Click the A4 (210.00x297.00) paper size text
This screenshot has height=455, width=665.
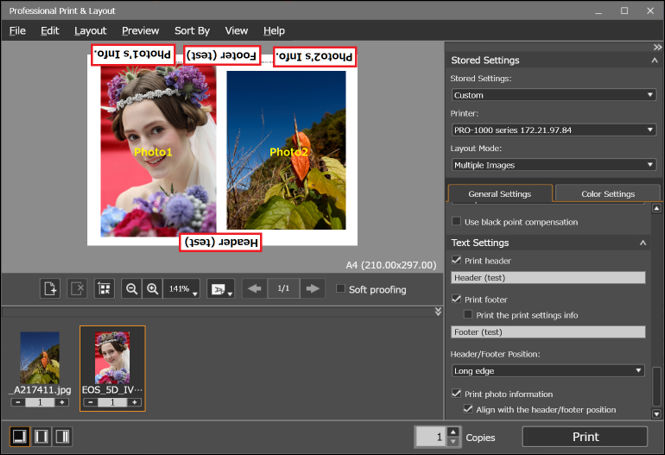(391, 265)
